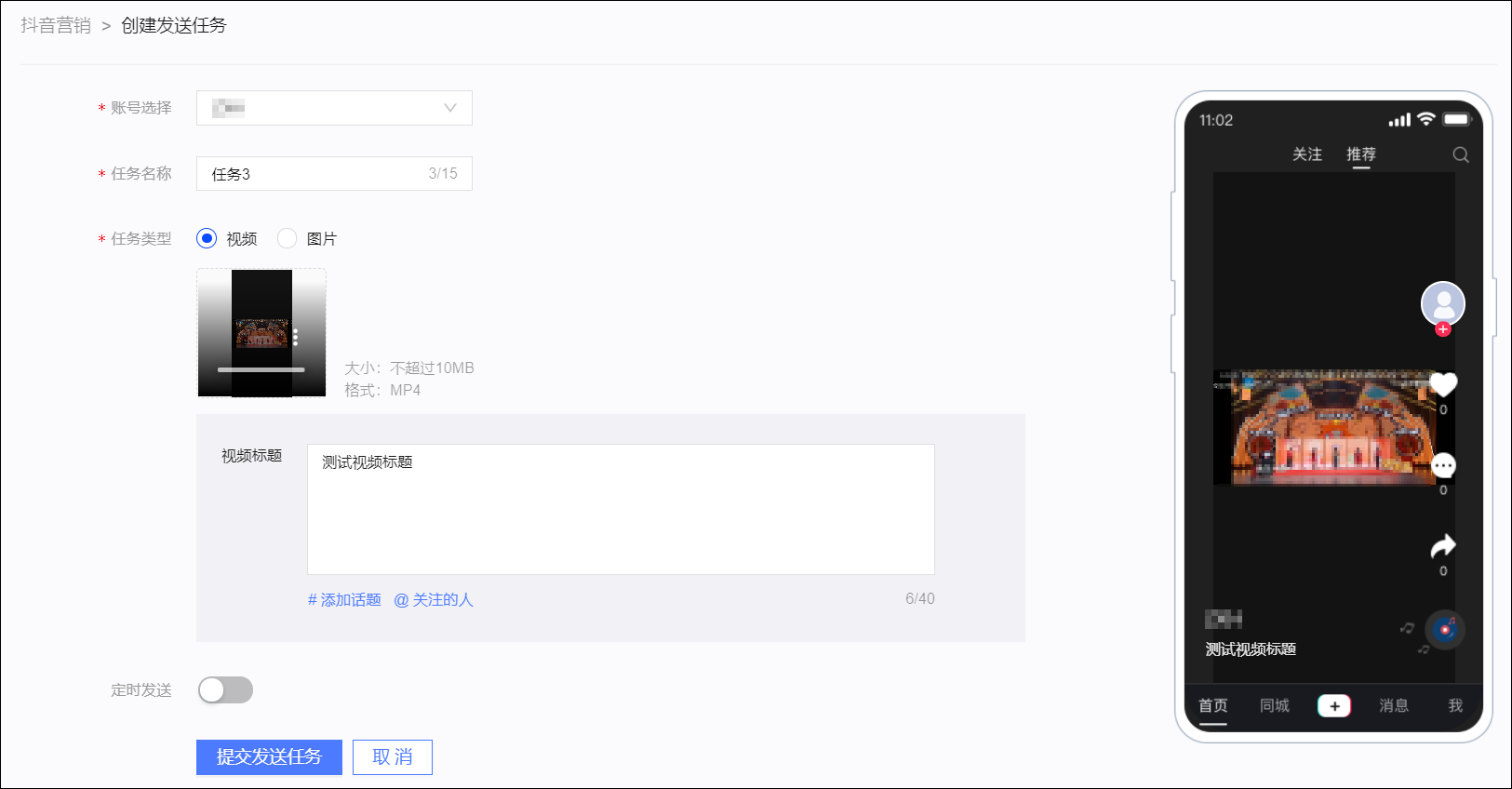
Task: Open the 账号选择 account dropdown
Action: tap(334, 108)
